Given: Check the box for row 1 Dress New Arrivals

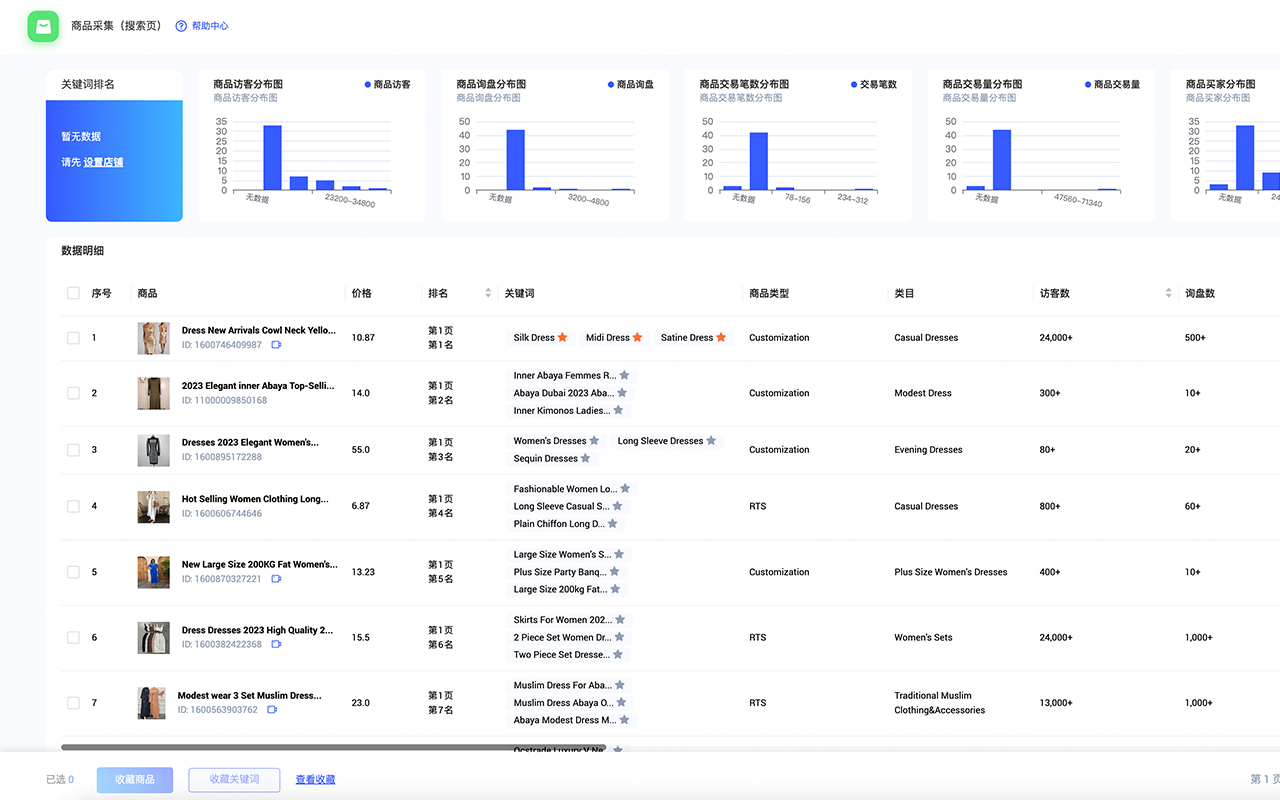Looking at the screenshot, I should click(73, 338).
